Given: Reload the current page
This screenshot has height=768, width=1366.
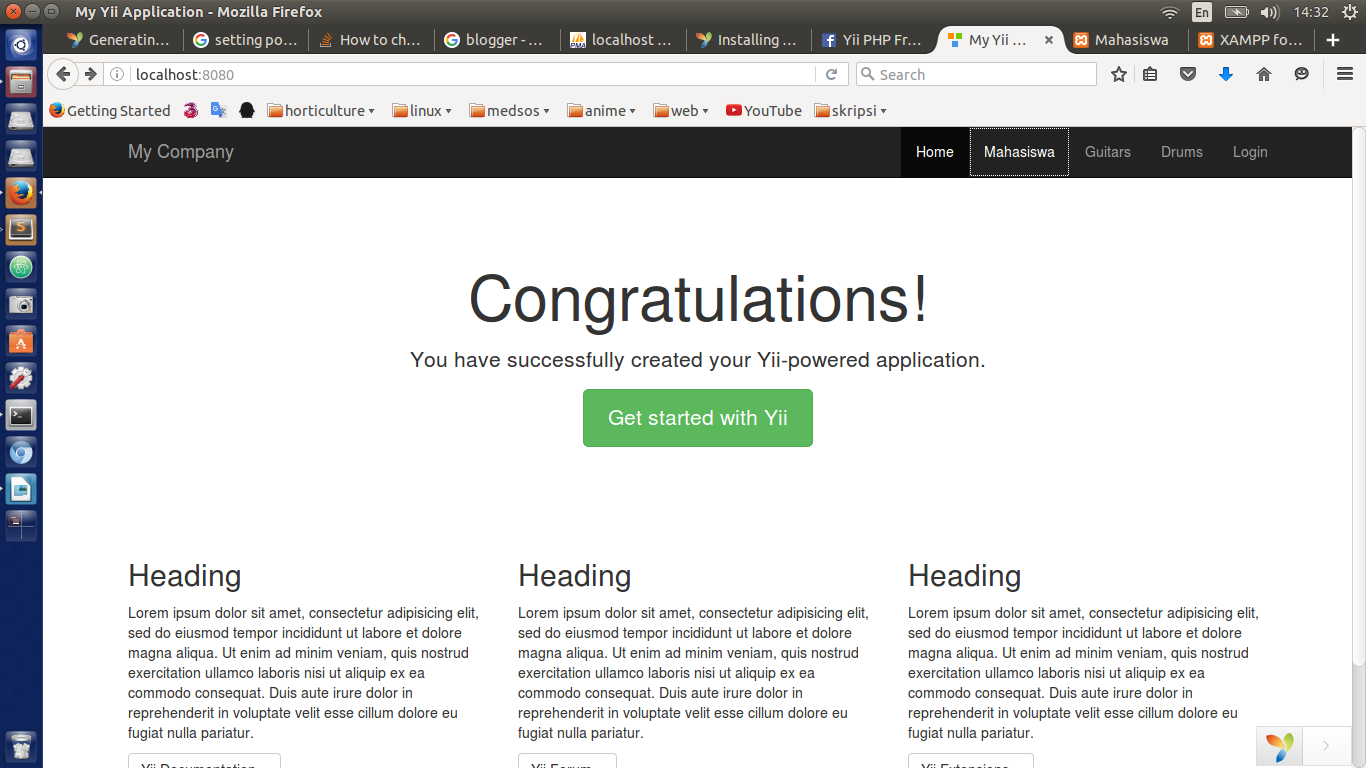Looking at the screenshot, I should [x=832, y=74].
